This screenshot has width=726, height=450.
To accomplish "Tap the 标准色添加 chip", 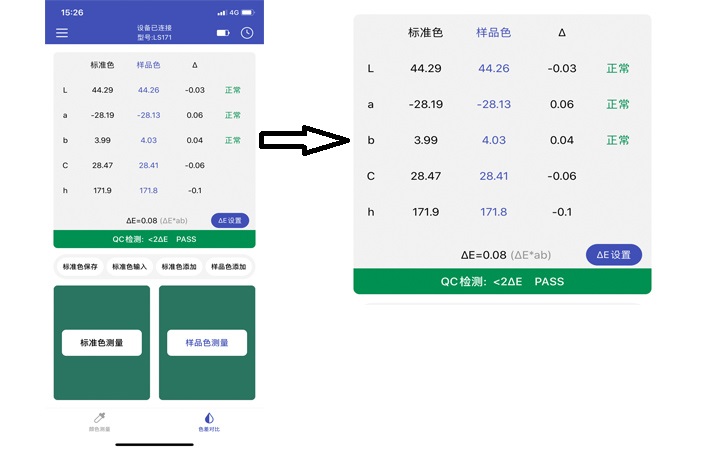I will [x=179, y=267].
